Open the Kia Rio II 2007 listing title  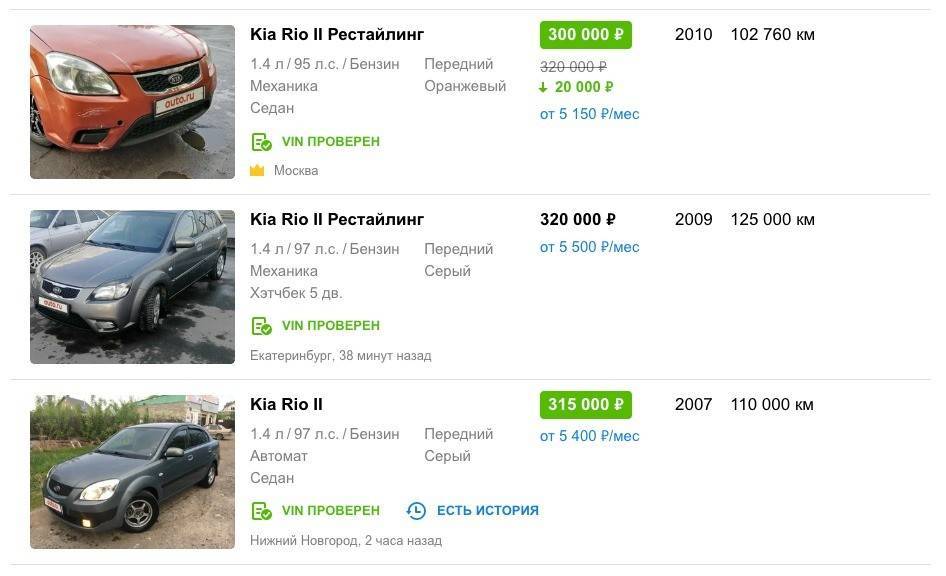[286, 405]
